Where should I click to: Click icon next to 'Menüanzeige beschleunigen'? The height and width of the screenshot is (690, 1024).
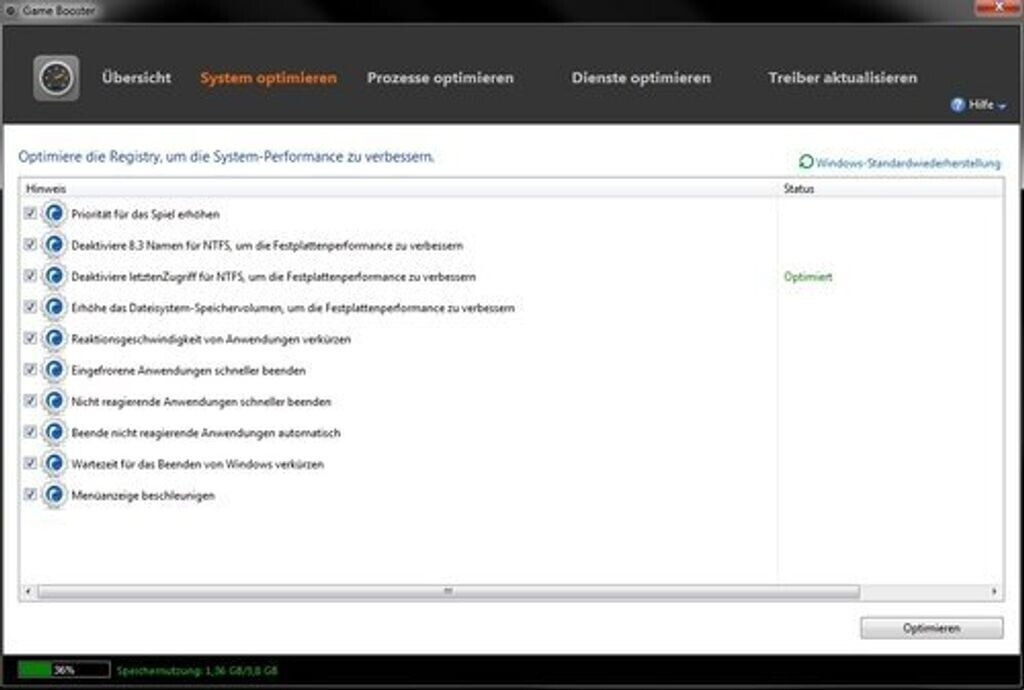click(x=54, y=495)
